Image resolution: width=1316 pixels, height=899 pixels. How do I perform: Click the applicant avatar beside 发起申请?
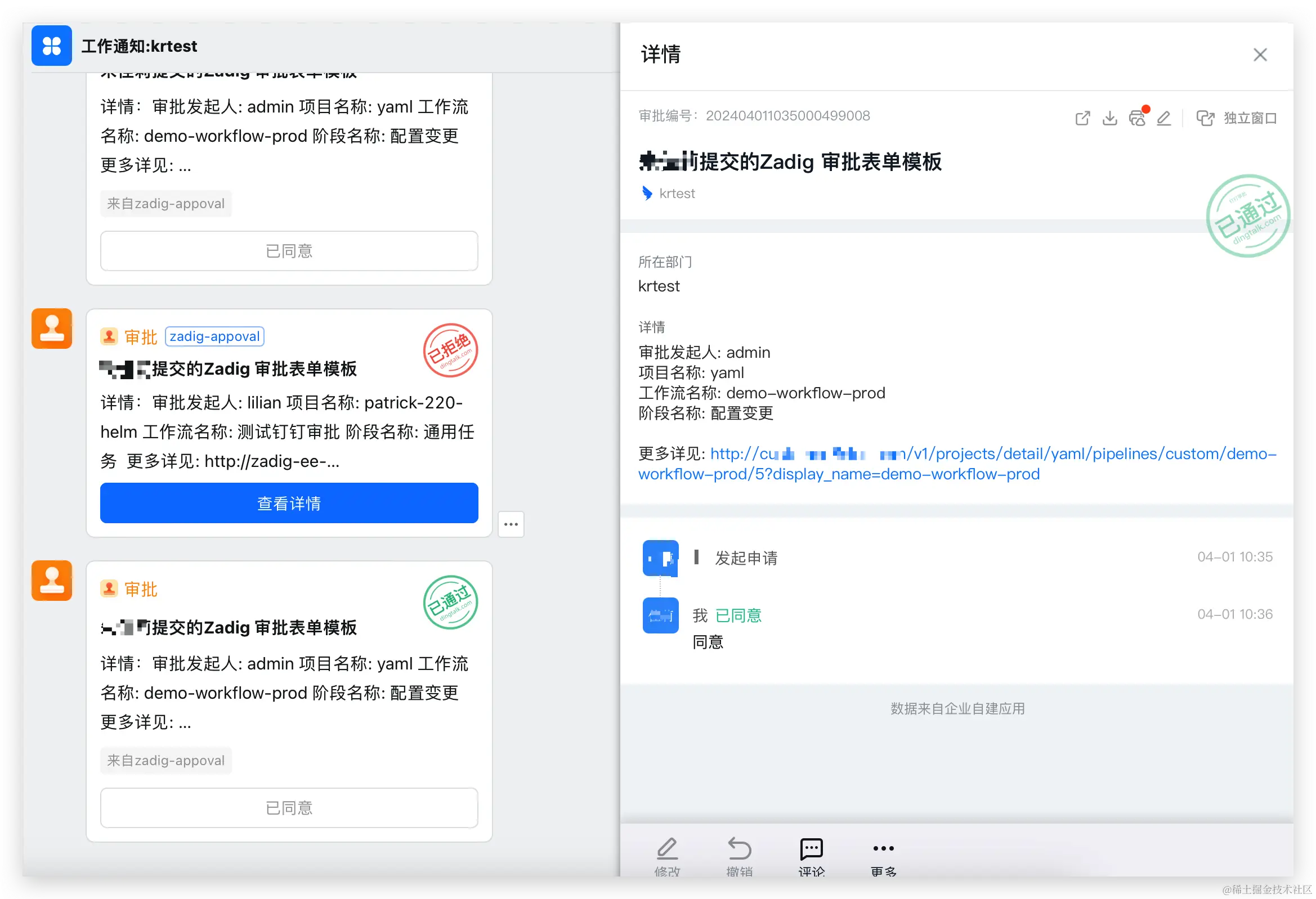click(660, 558)
